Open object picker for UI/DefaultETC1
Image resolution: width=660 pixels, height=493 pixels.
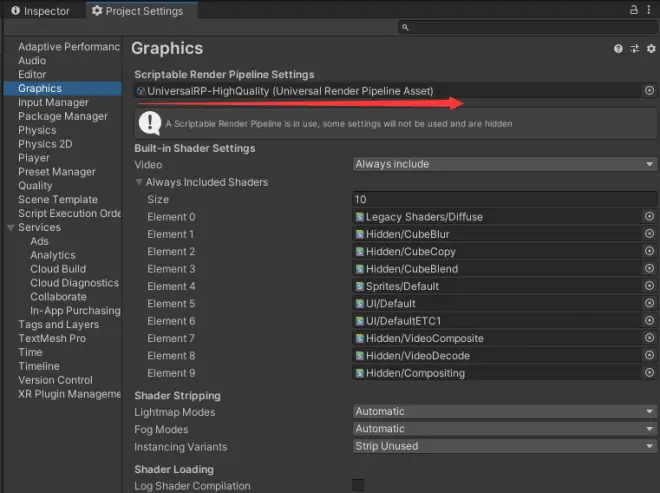click(x=649, y=320)
